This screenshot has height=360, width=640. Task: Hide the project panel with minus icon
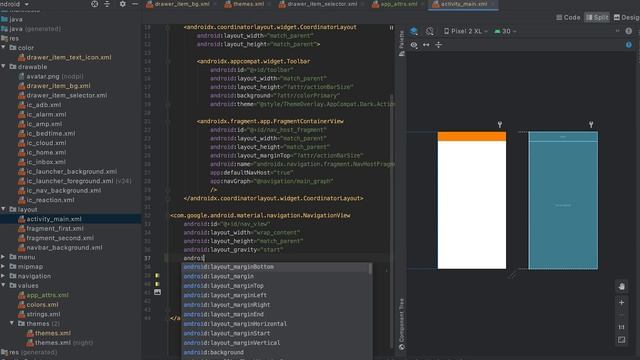coord(135,4)
